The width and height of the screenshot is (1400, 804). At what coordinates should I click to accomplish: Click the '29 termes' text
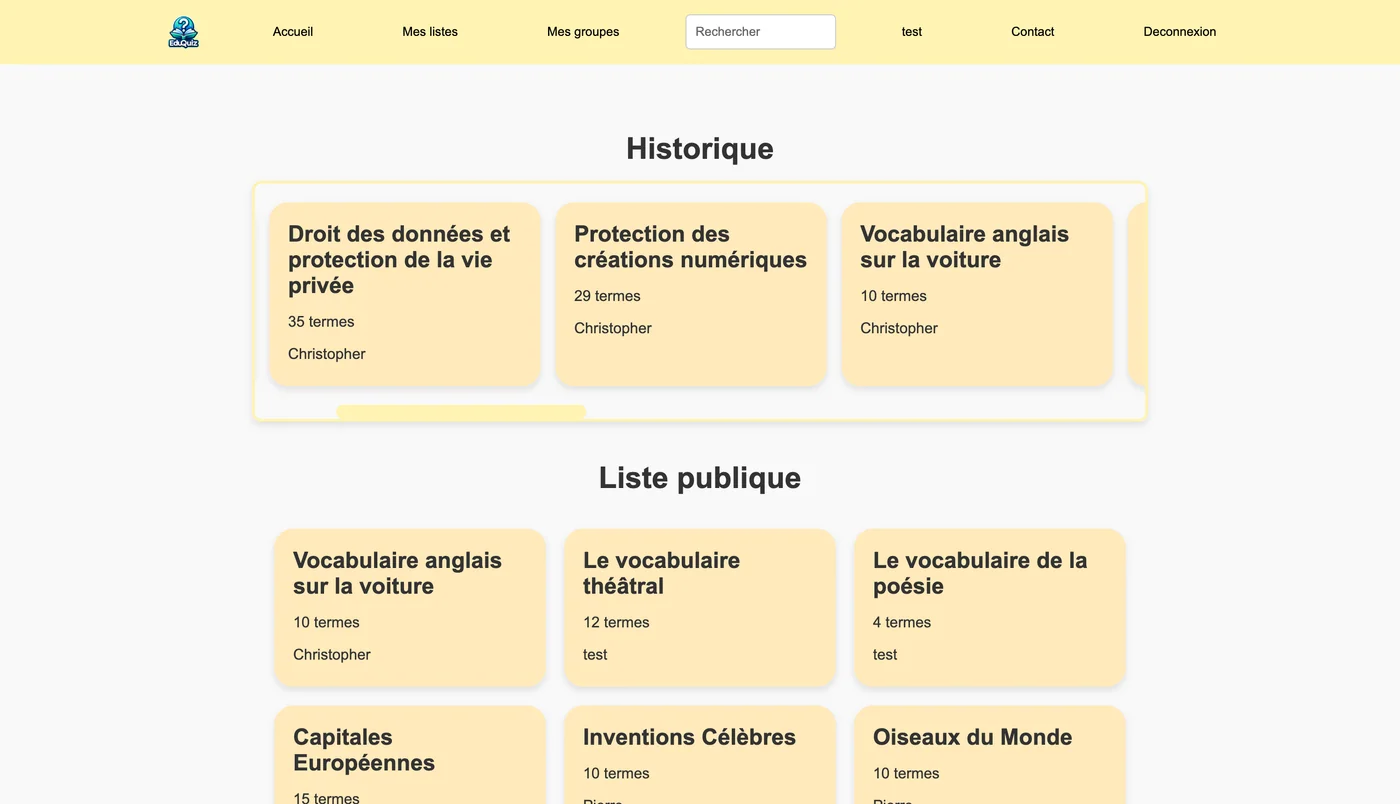[607, 296]
